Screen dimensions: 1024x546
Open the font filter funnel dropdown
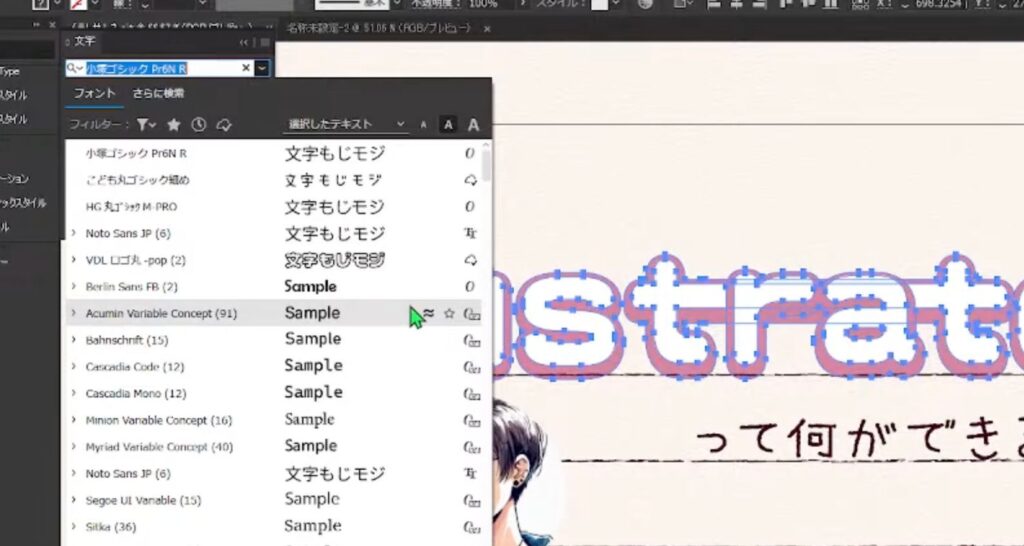tap(146, 124)
